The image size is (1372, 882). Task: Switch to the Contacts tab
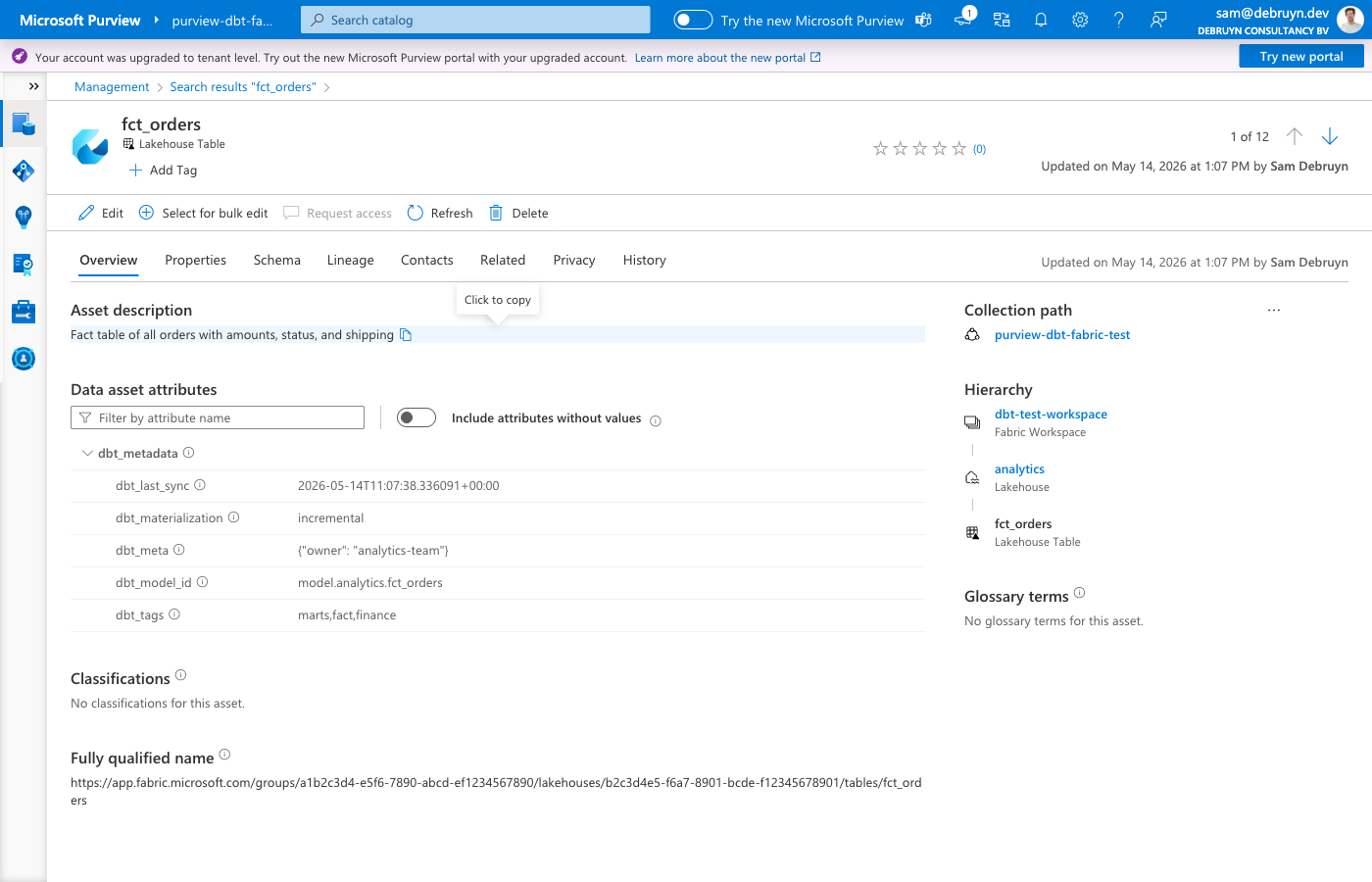tap(427, 260)
